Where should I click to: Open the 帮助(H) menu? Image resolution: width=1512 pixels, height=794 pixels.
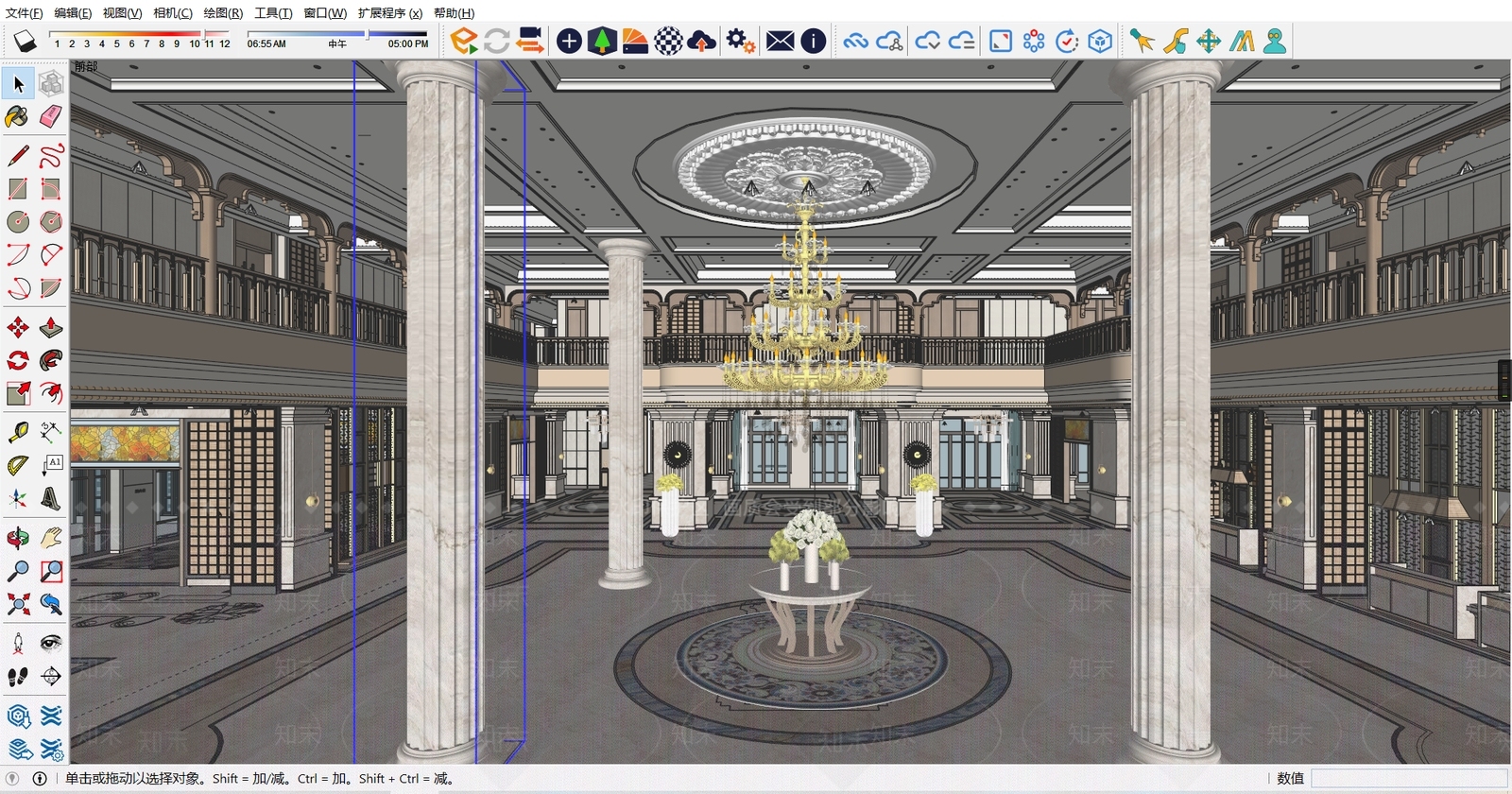455,13
